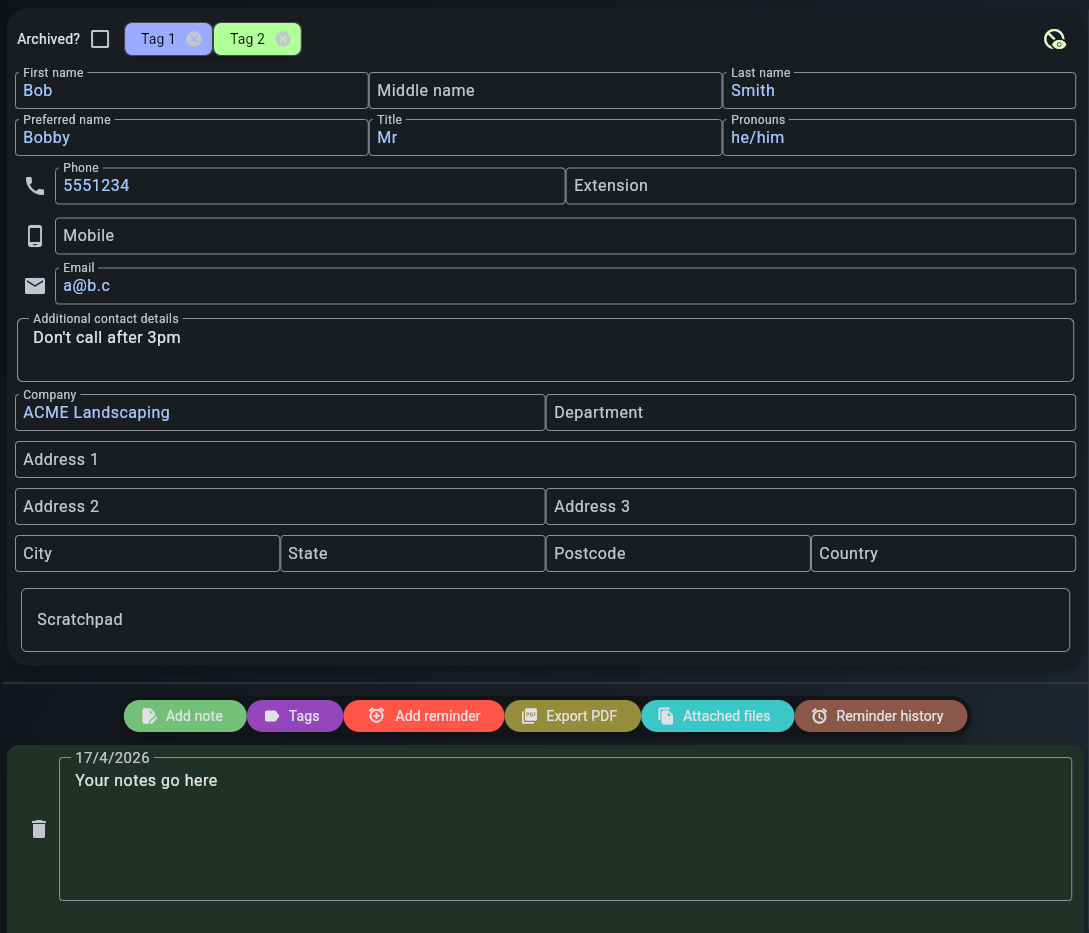Click the red Add reminder button

click(424, 716)
